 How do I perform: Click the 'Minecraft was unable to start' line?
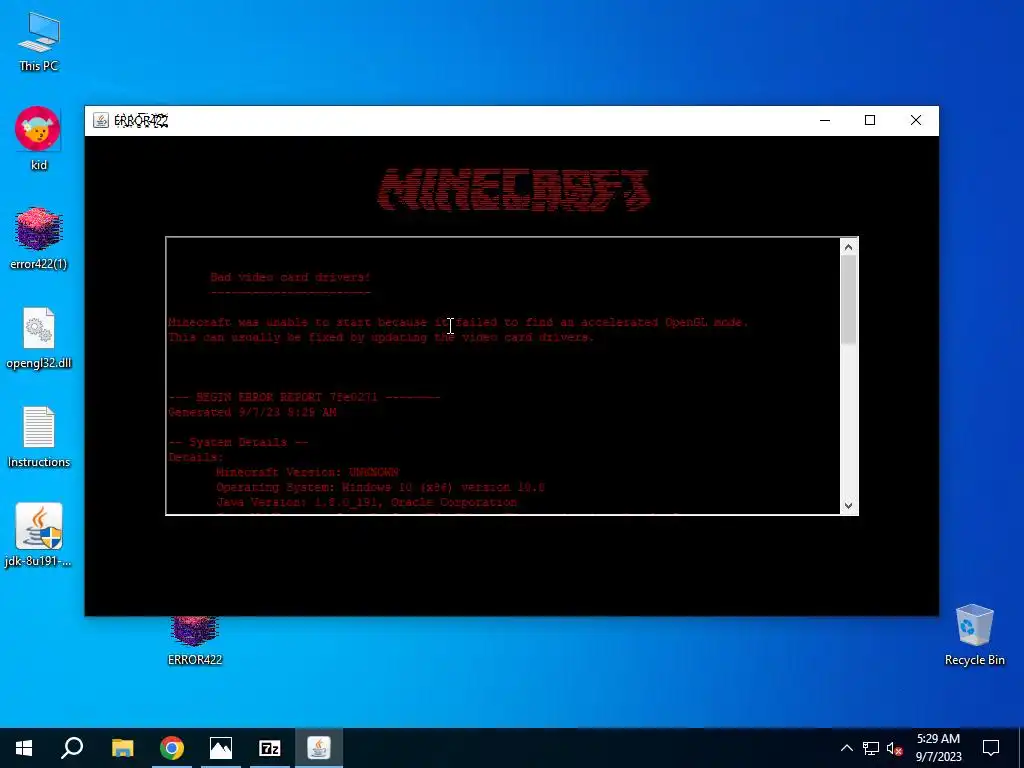click(458, 323)
